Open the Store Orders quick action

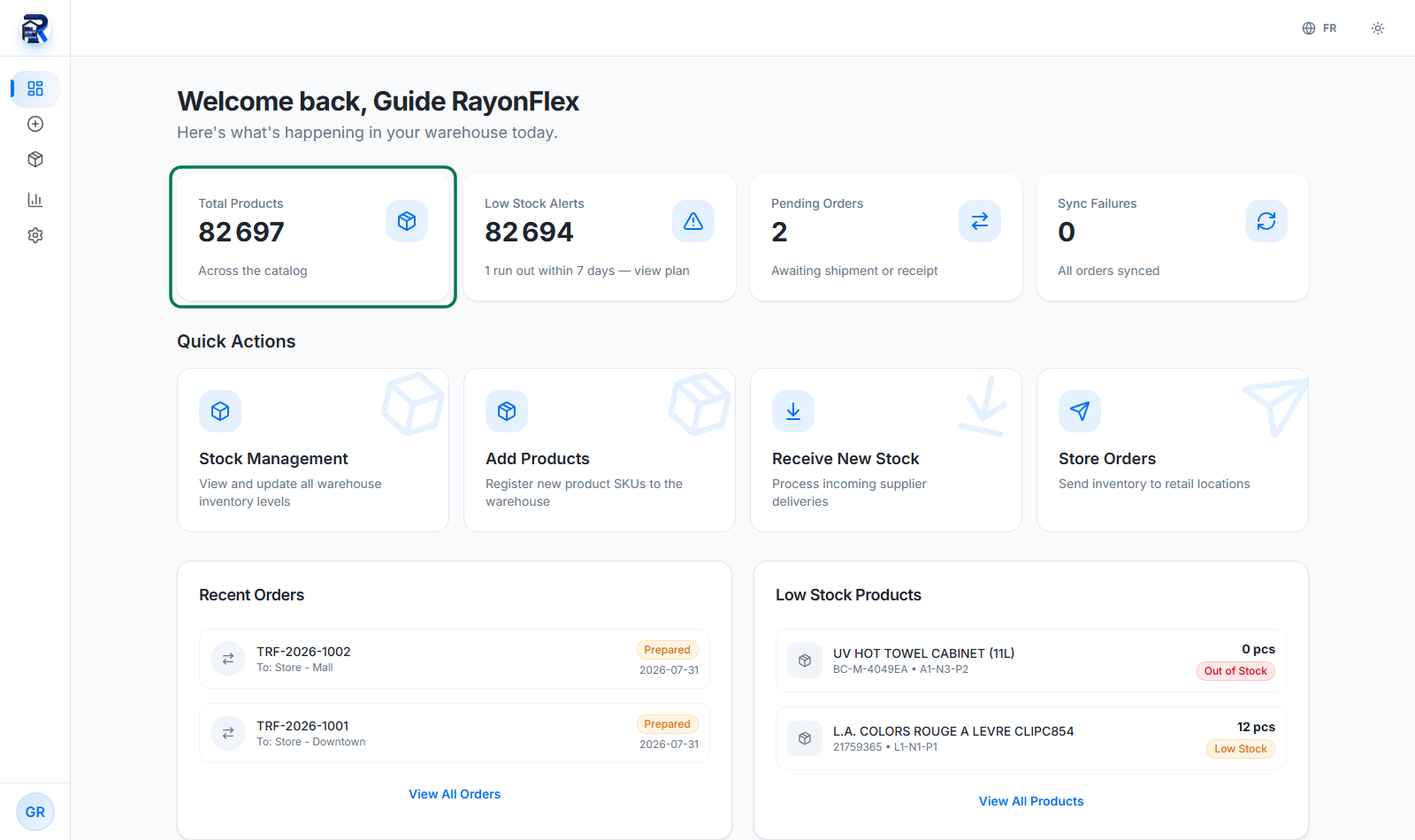[x=1173, y=450]
